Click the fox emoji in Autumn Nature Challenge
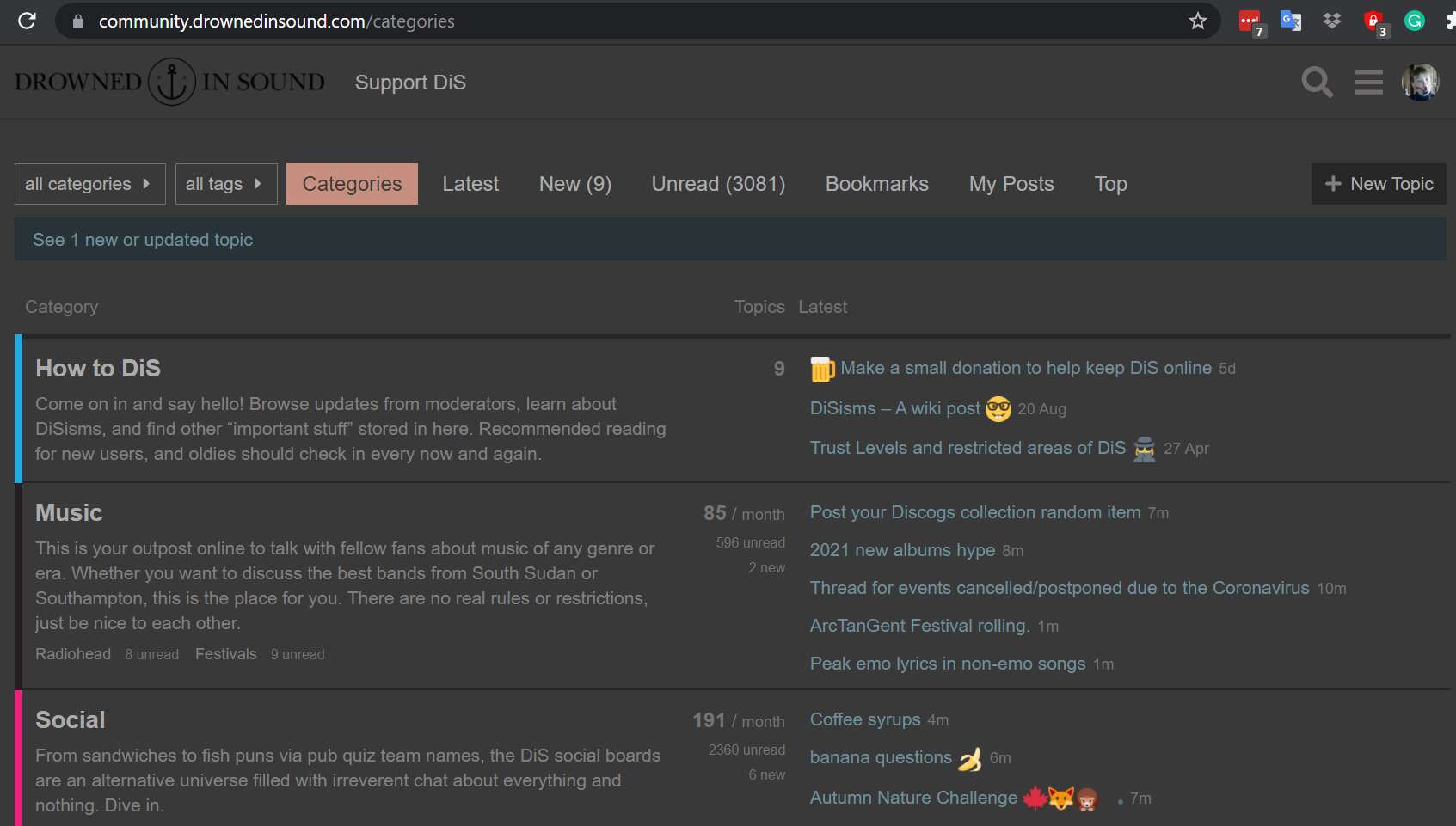Viewport: 1456px width, 826px height. click(1061, 799)
